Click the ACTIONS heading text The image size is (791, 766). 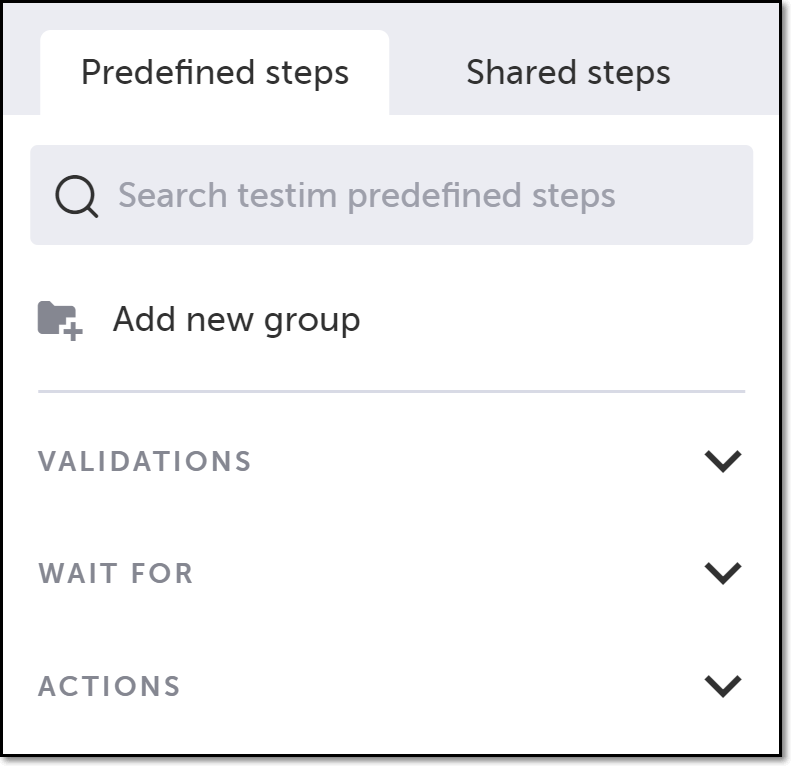click(x=110, y=686)
